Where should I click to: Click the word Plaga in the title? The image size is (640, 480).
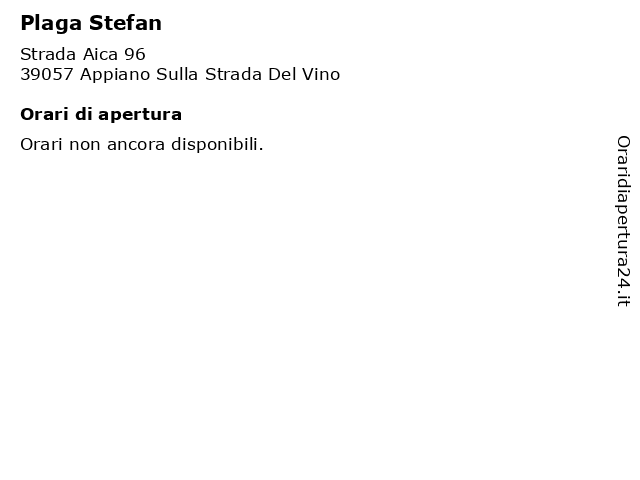(x=51, y=23)
